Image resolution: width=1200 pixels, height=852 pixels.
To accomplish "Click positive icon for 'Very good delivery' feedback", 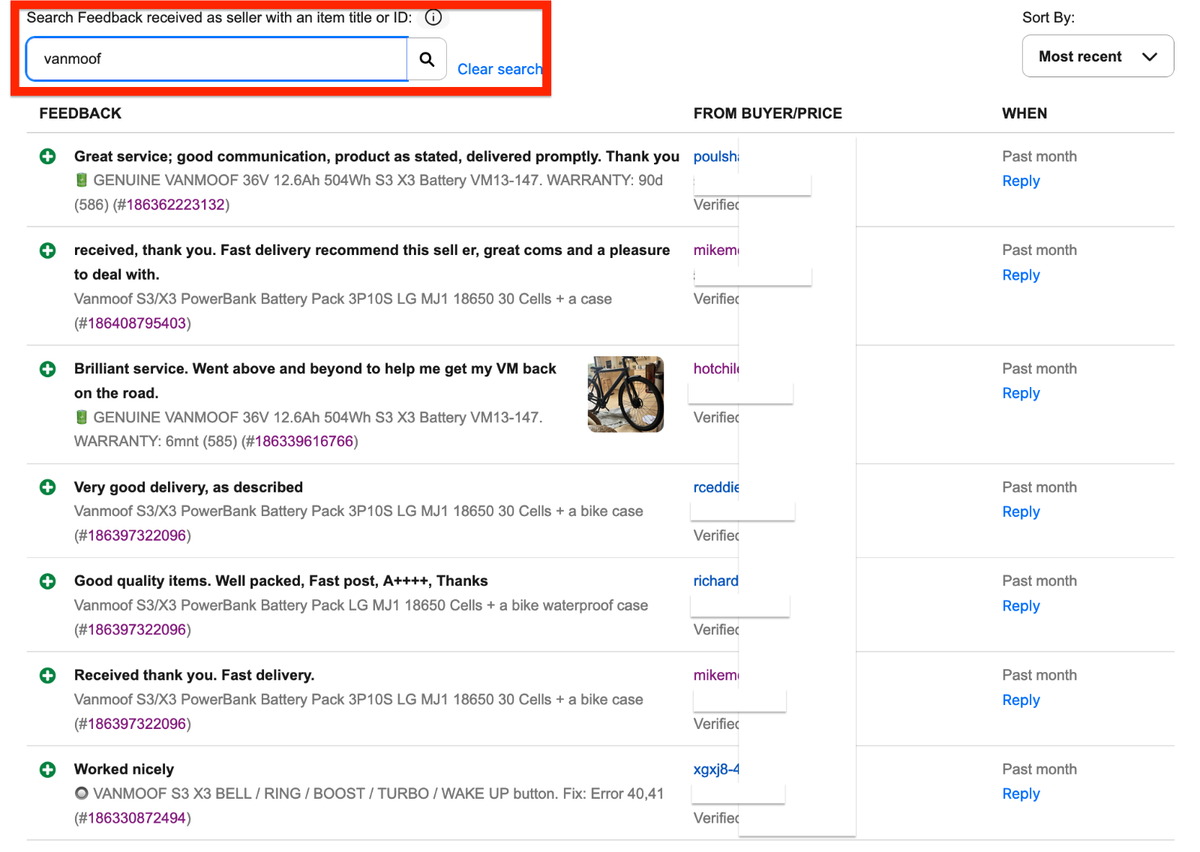I will click(x=47, y=487).
